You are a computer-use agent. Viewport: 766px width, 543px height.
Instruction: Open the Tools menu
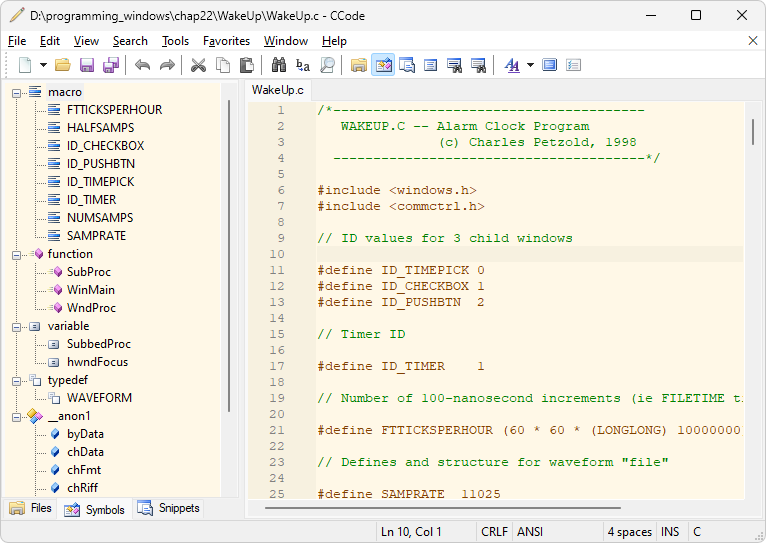pos(175,41)
